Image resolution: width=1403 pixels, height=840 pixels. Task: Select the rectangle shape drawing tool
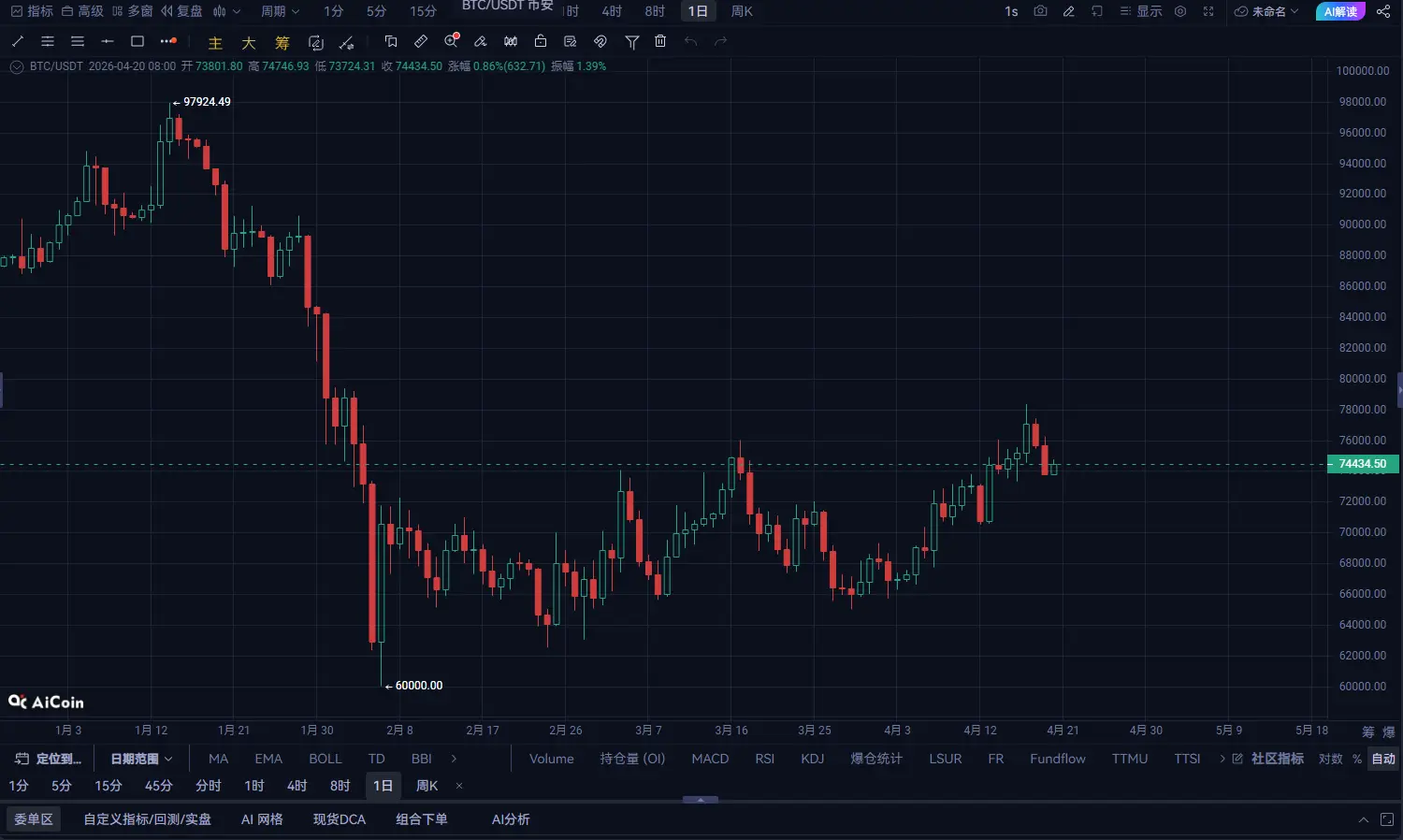[137, 41]
